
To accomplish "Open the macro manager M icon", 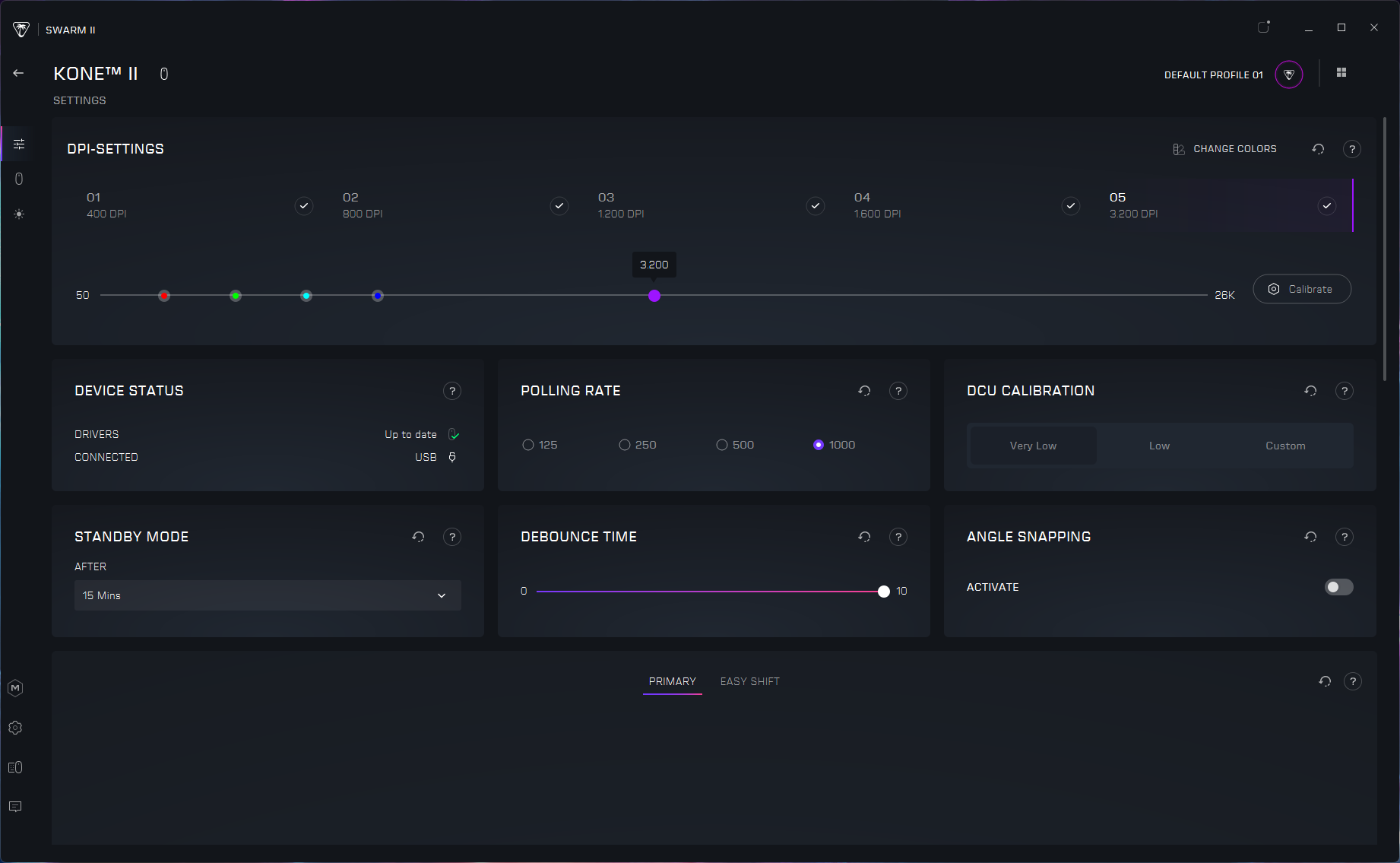I will (15, 688).
